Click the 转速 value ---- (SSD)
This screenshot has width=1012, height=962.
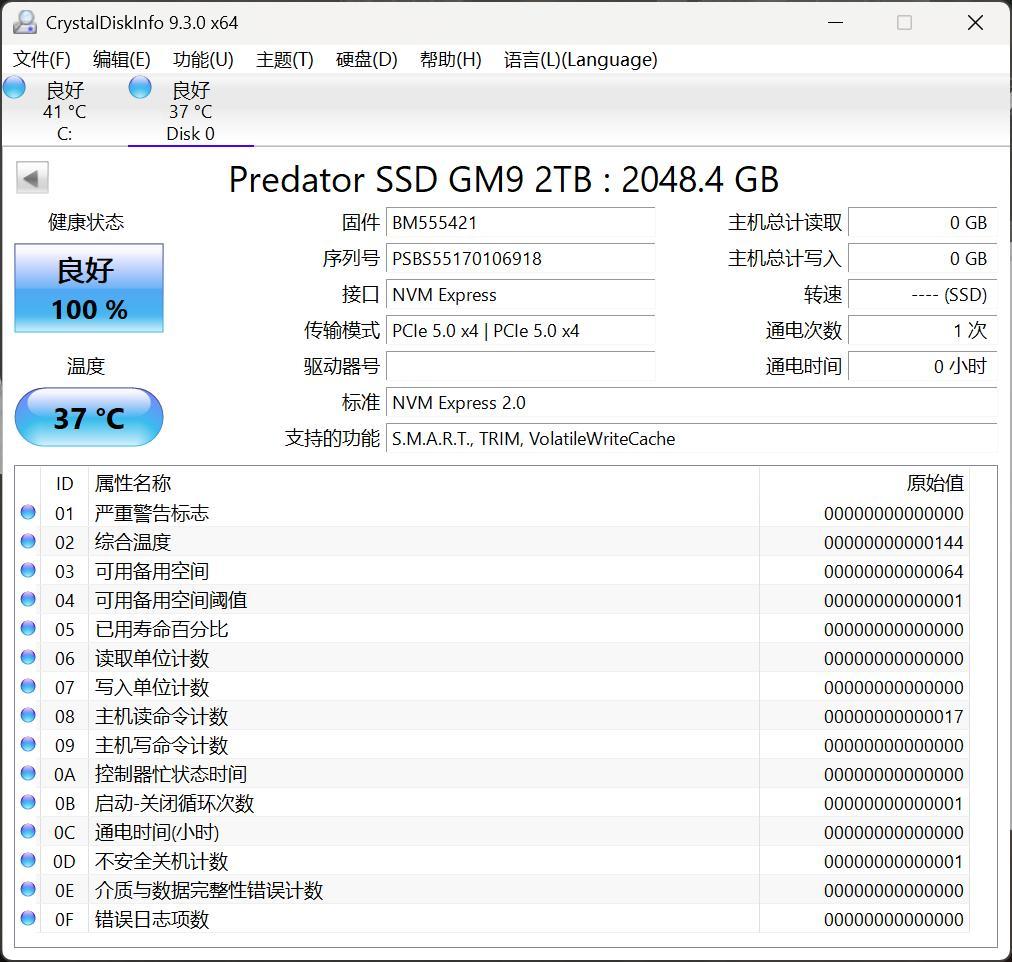point(923,296)
